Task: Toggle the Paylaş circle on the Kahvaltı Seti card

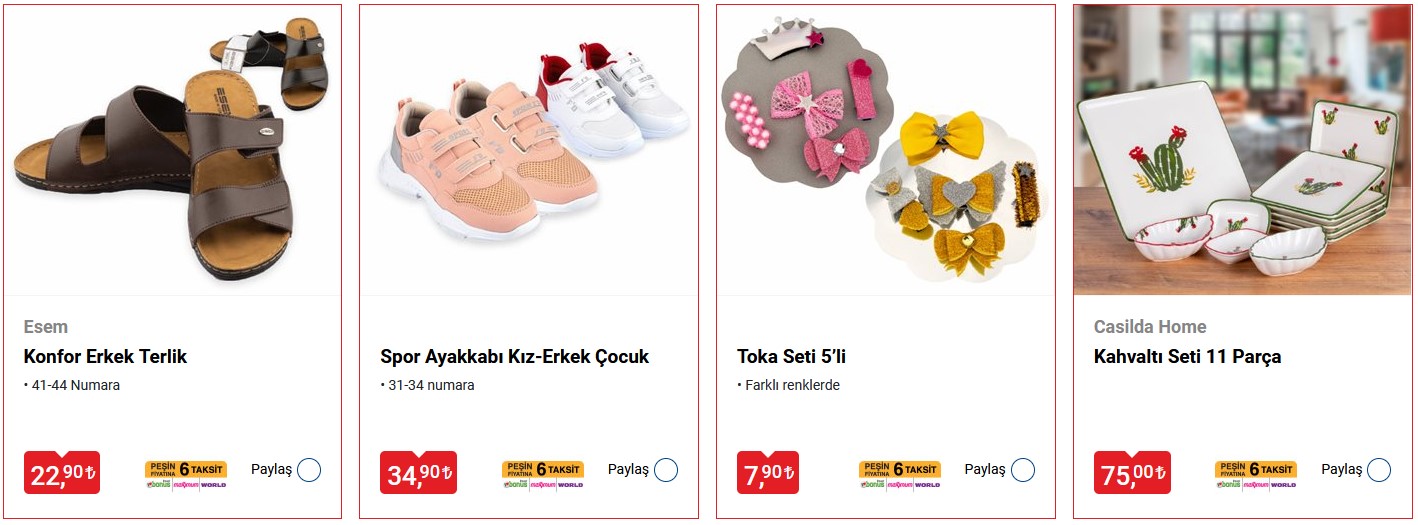Action: [1379, 470]
